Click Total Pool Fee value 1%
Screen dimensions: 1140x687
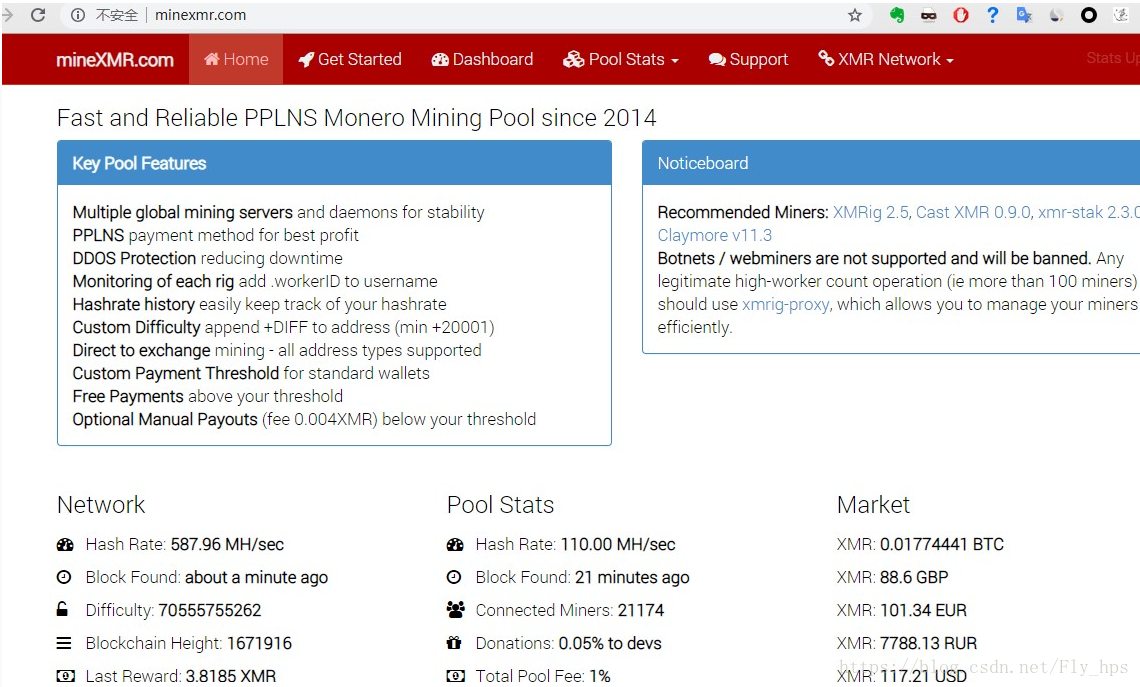tap(600, 676)
